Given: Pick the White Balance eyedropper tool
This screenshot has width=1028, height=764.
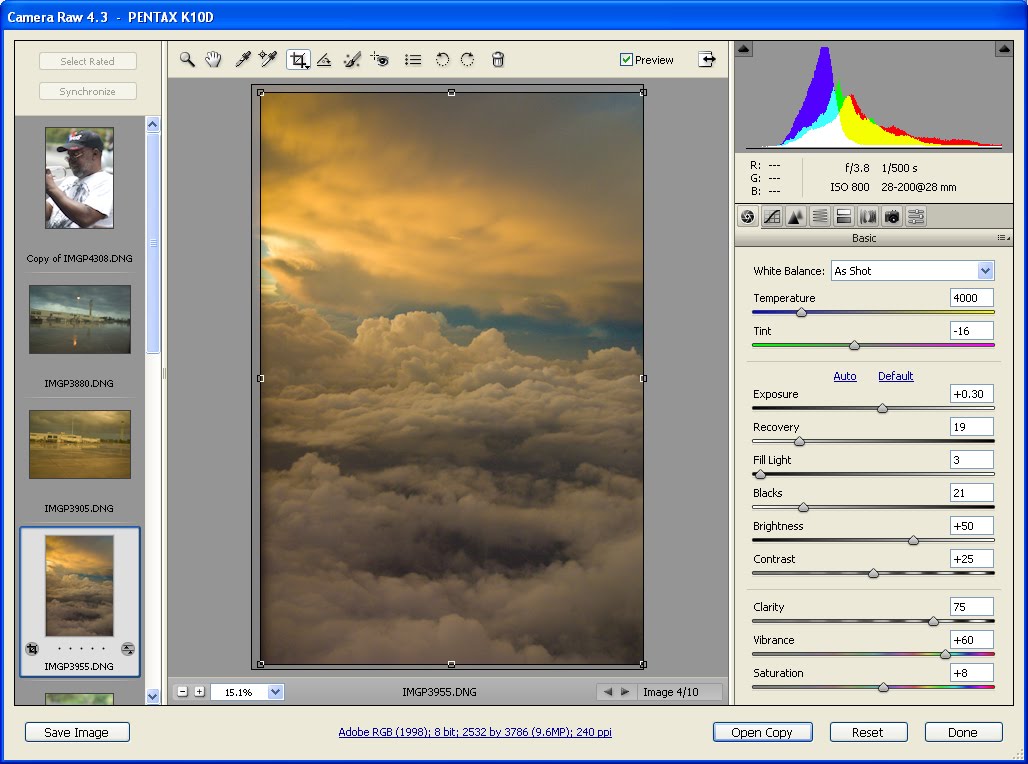Looking at the screenshot, I should click(x=243, y=60).
